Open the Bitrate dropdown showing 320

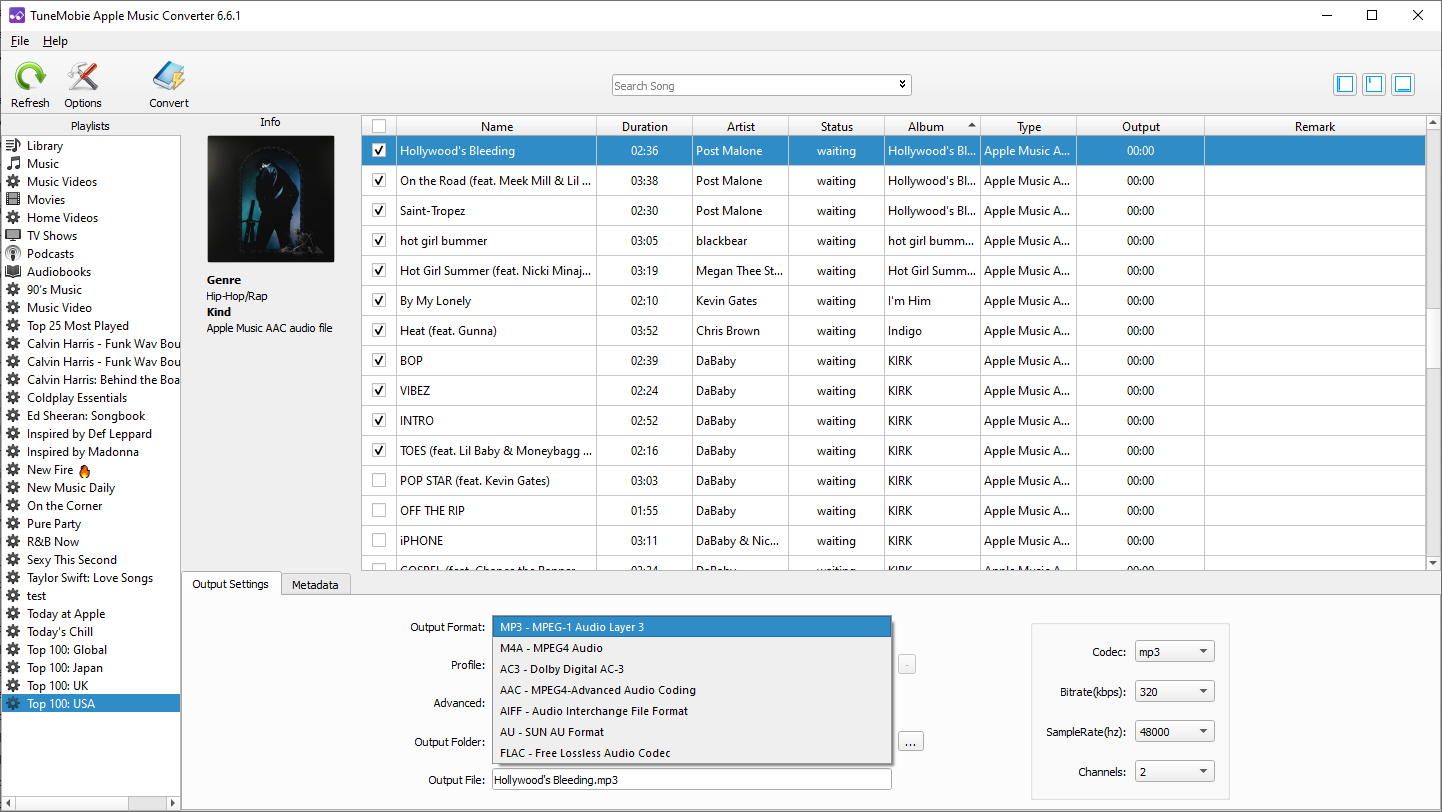[1174, 692]
